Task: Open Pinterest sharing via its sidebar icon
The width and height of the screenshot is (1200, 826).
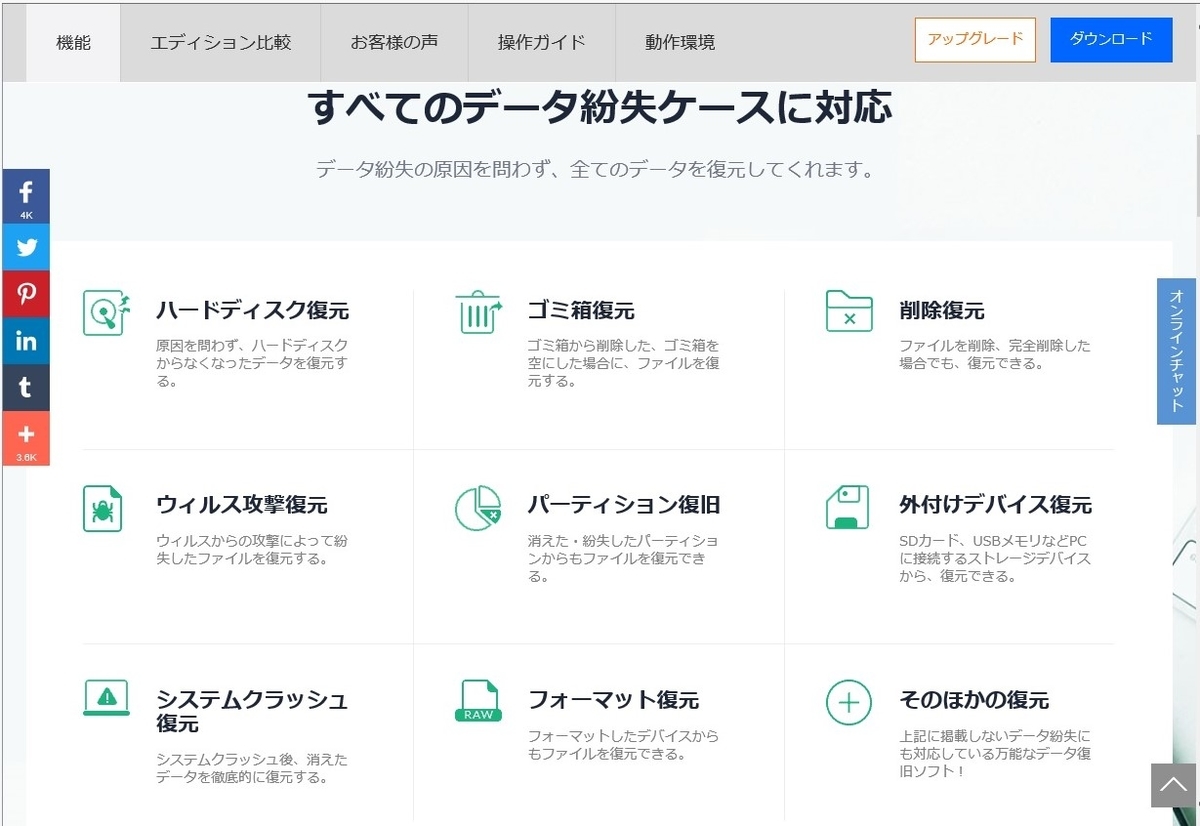Action: pos(26,293)
